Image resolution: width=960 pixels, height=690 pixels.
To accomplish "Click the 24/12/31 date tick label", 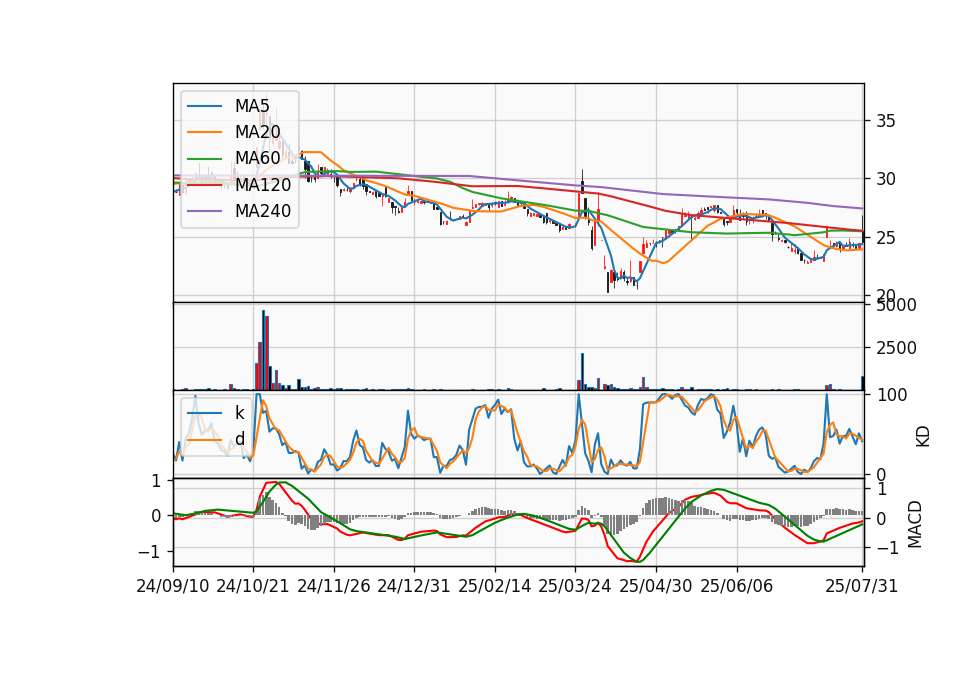I will click(414, 586).
